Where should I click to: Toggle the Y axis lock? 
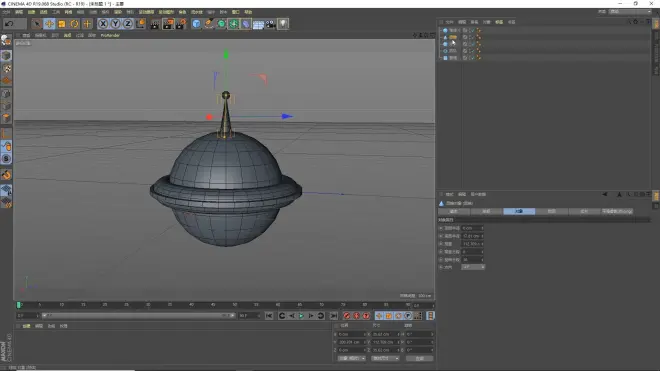click(115, 24)
